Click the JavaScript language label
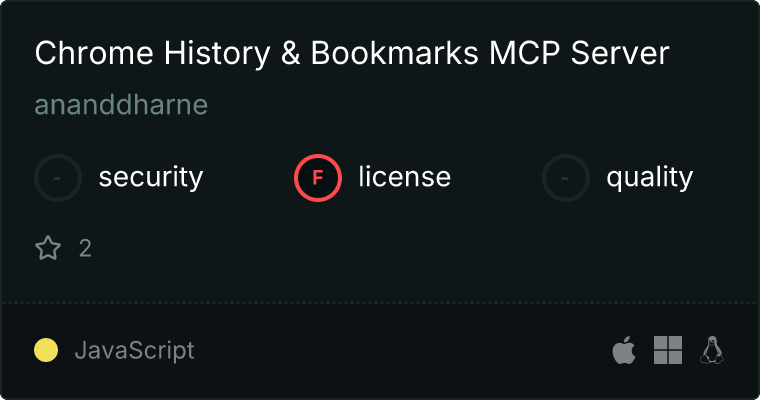Viewport: 760px width, 400px height. coord(135,351)
